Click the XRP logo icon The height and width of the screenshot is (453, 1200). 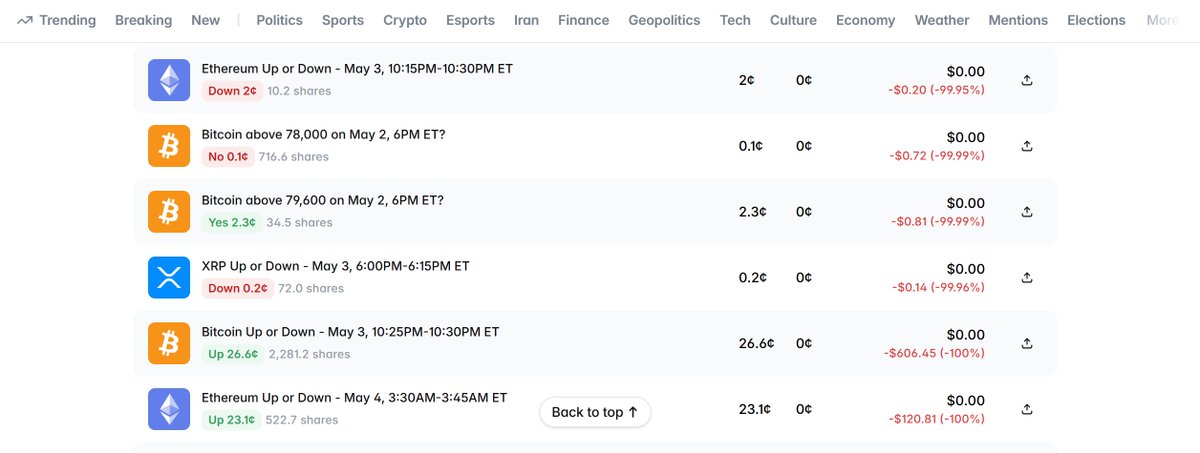point(168,277)
